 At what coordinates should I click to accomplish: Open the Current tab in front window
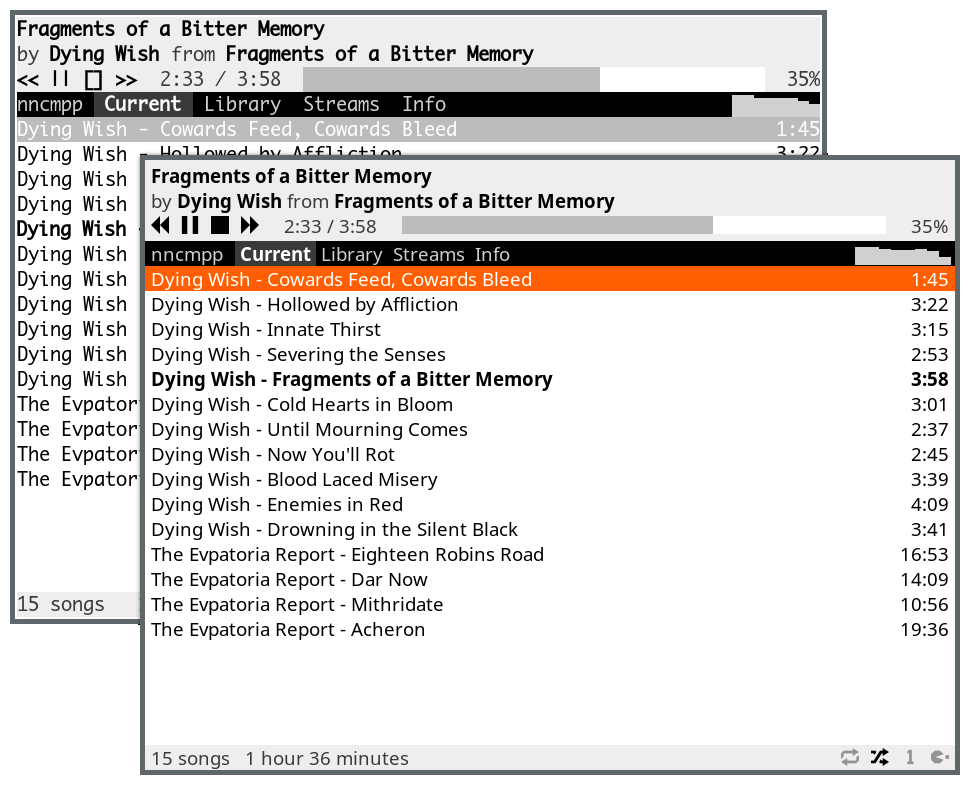click(275, 254)
